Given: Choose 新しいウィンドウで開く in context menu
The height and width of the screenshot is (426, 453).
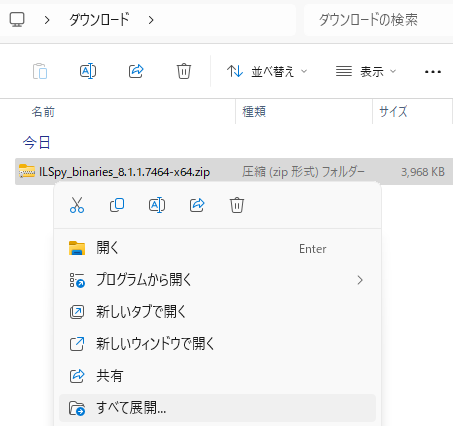Looking at the screenshot, I should coord(217,344).
